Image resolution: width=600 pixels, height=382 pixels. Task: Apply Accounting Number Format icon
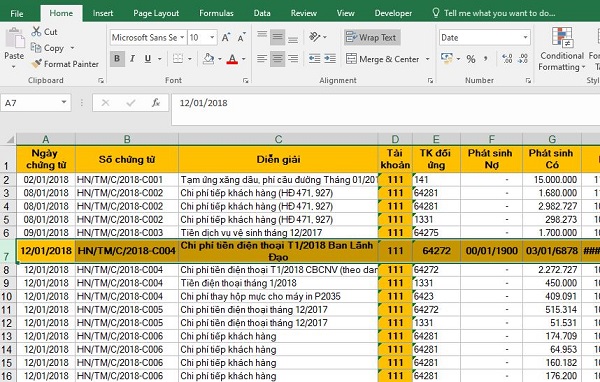click(x=447, y=59)
